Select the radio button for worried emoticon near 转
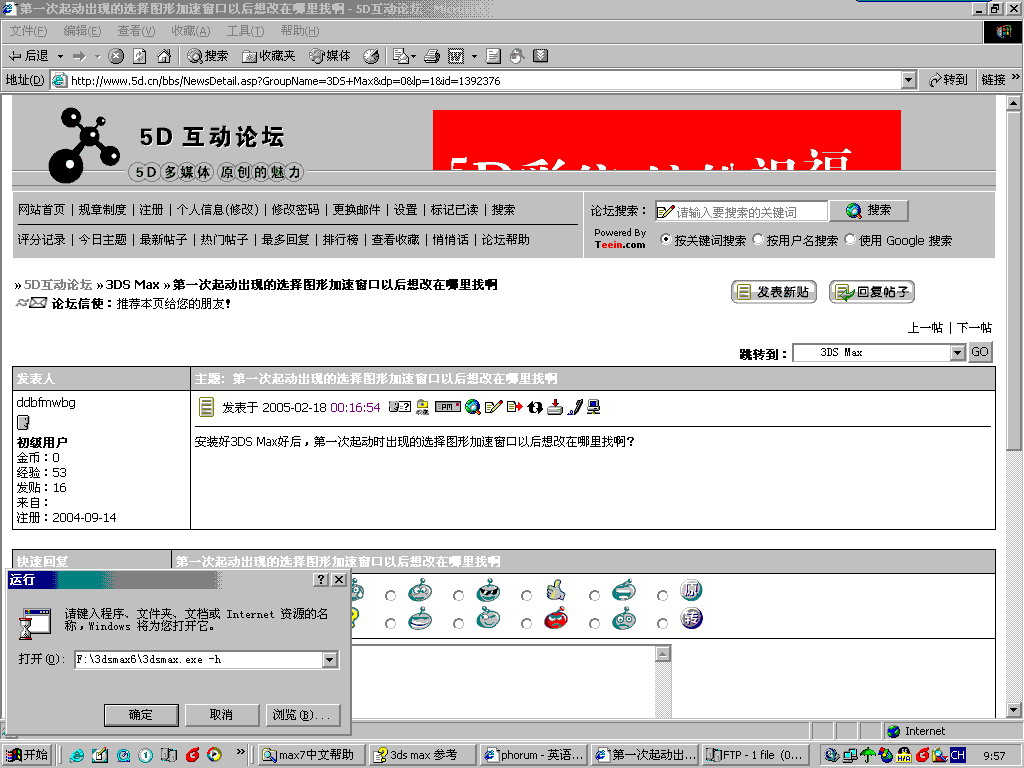 594,624
